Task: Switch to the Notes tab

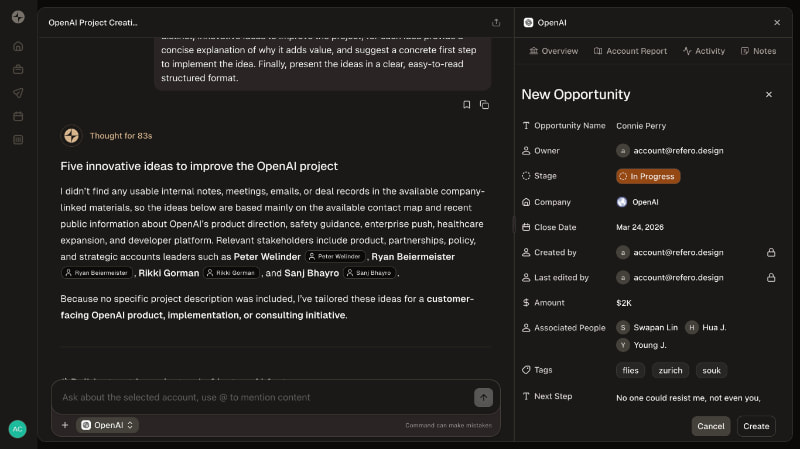Action: click(x=758, y=51)
